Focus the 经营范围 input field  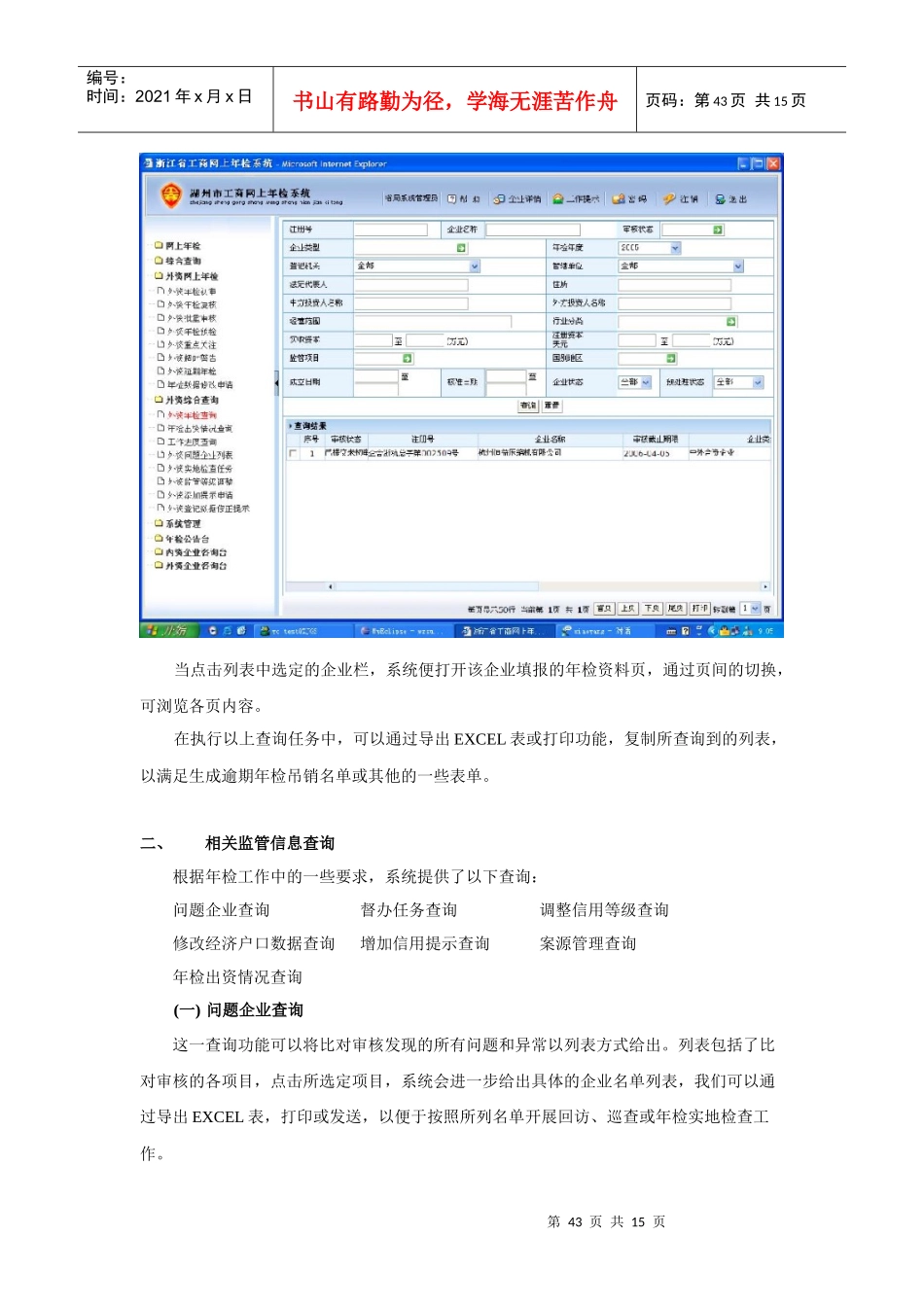433,322
